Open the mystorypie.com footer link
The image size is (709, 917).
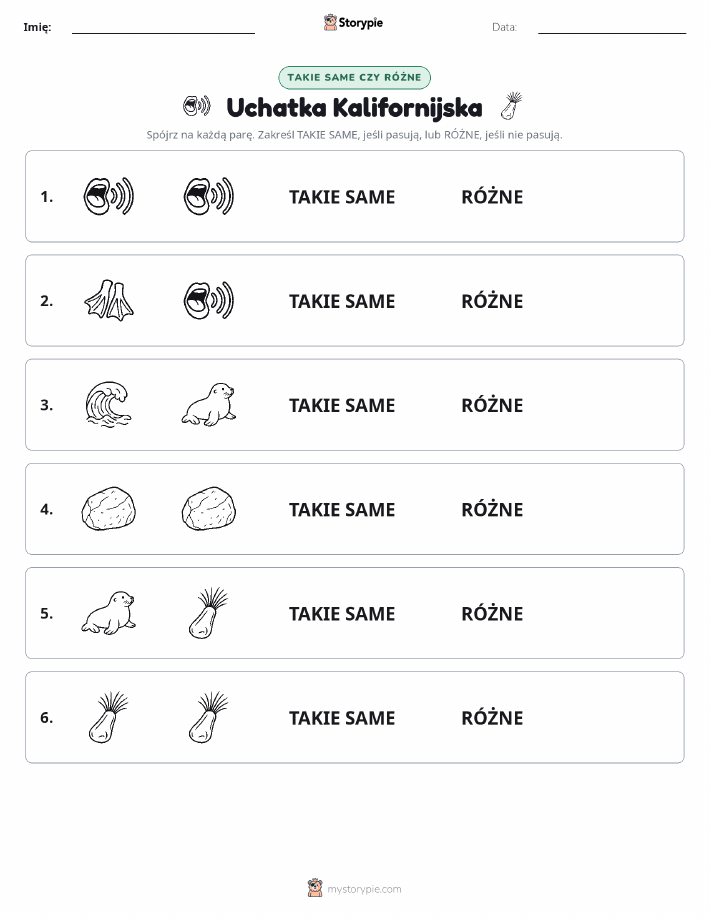pyautogui.click(x=364, y=889)
